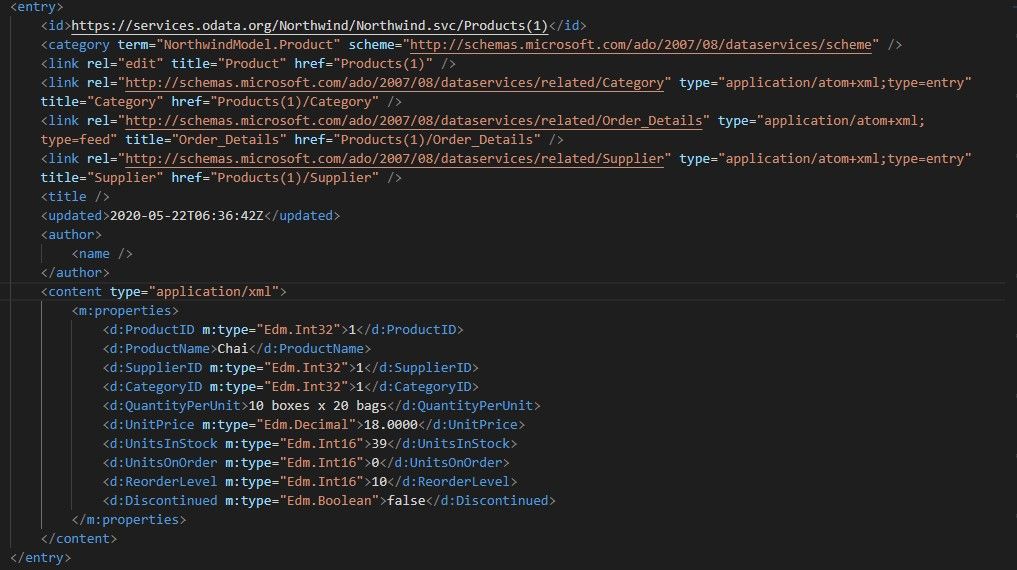Click the opening entry tag
1017x570 pixels.
coord(36,6)
